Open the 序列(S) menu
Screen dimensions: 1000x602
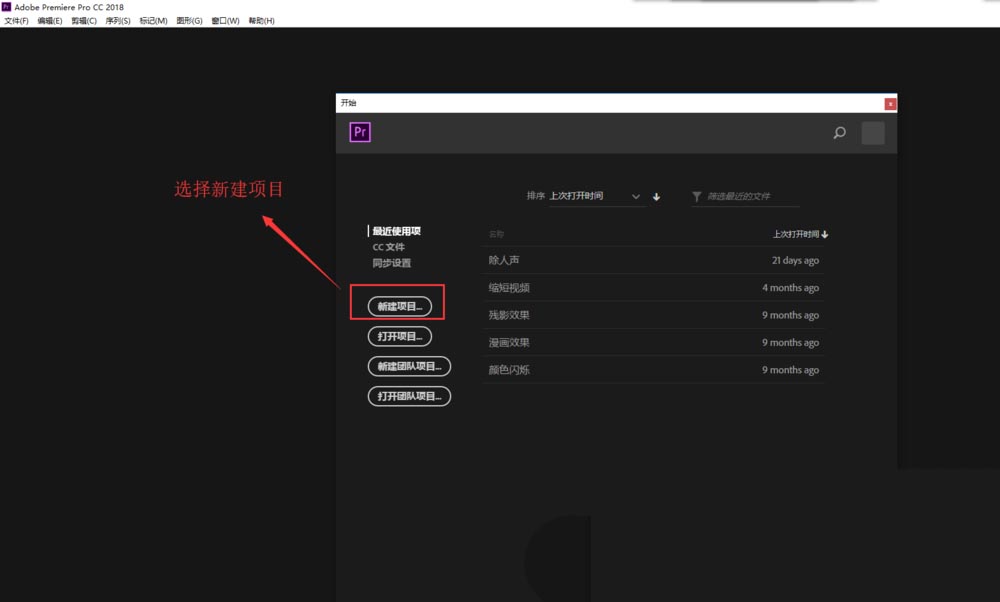pyautogui.click(x=118, y=21)
